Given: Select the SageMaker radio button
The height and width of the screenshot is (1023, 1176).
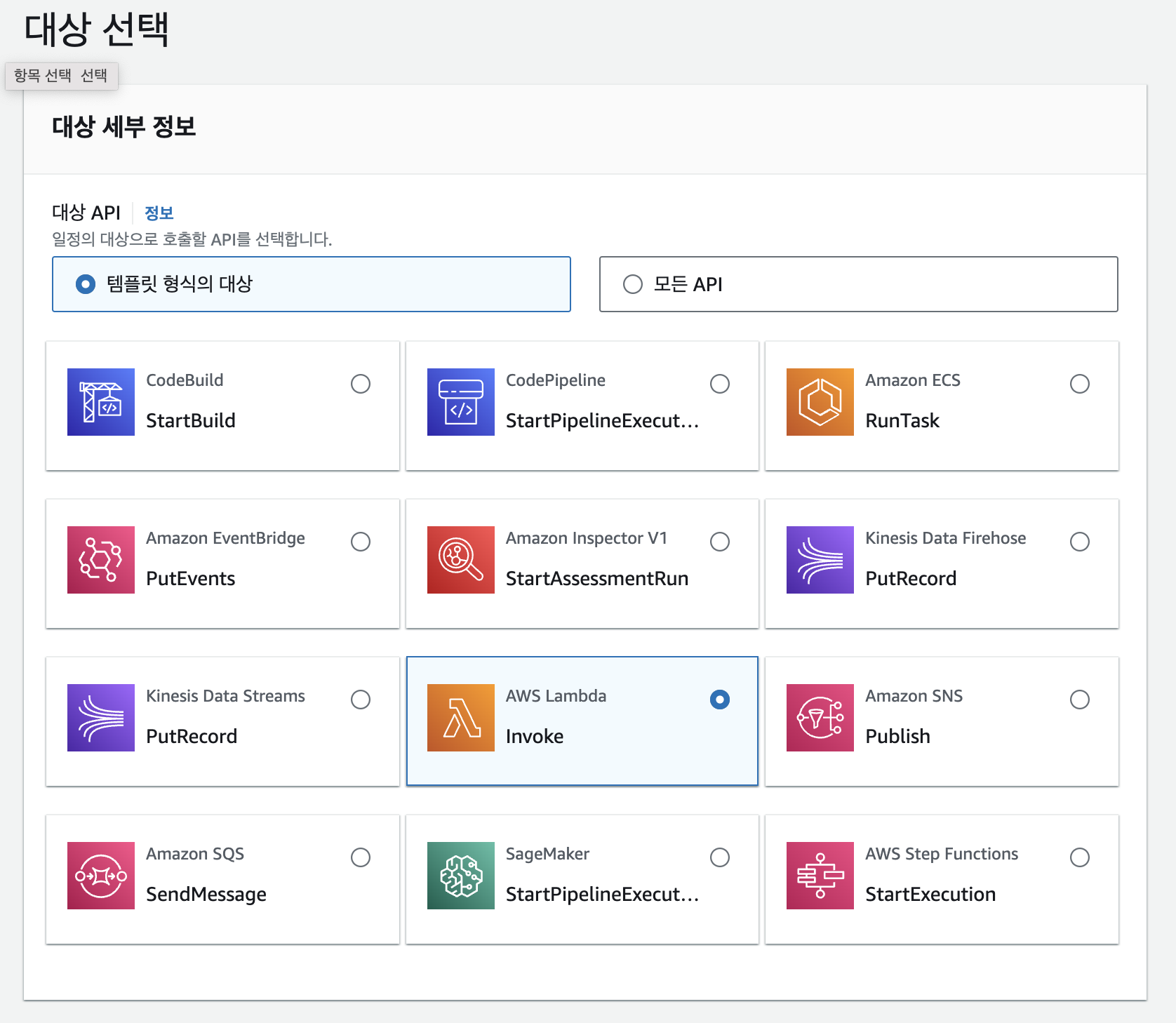Looking at the screenshot, I should click(720, 857).
